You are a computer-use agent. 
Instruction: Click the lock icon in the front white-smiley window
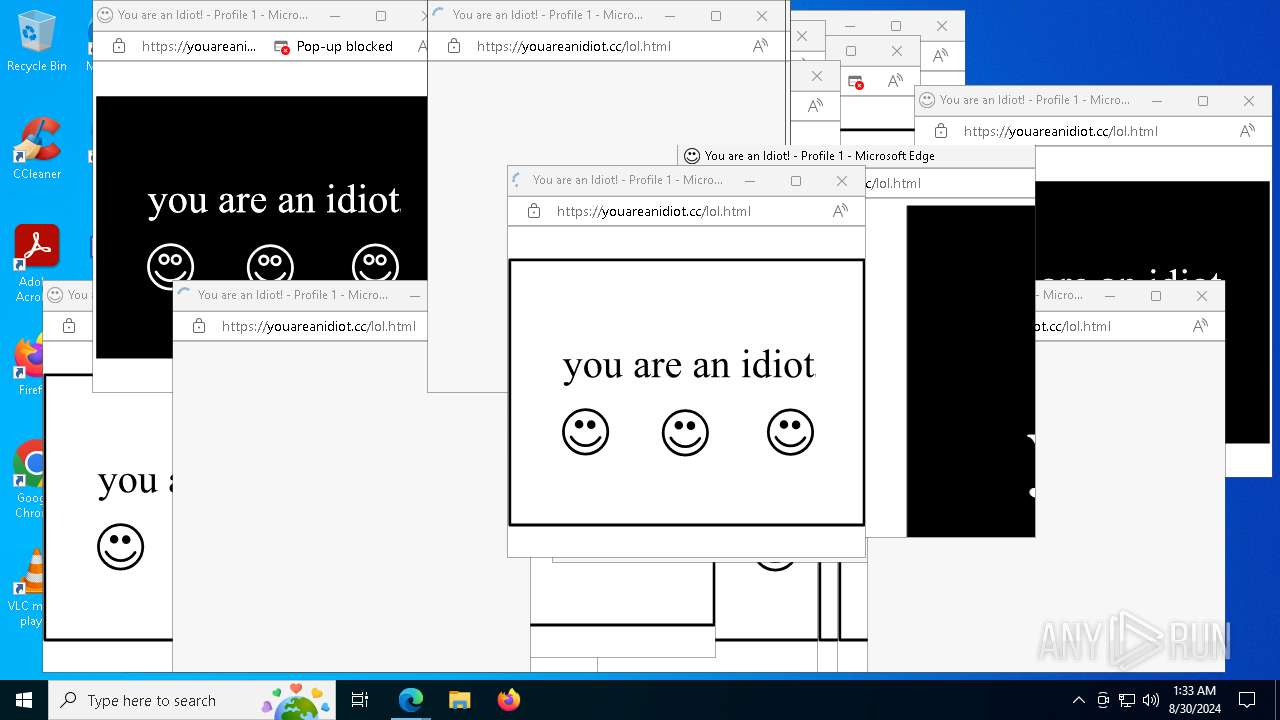(534, 211)
